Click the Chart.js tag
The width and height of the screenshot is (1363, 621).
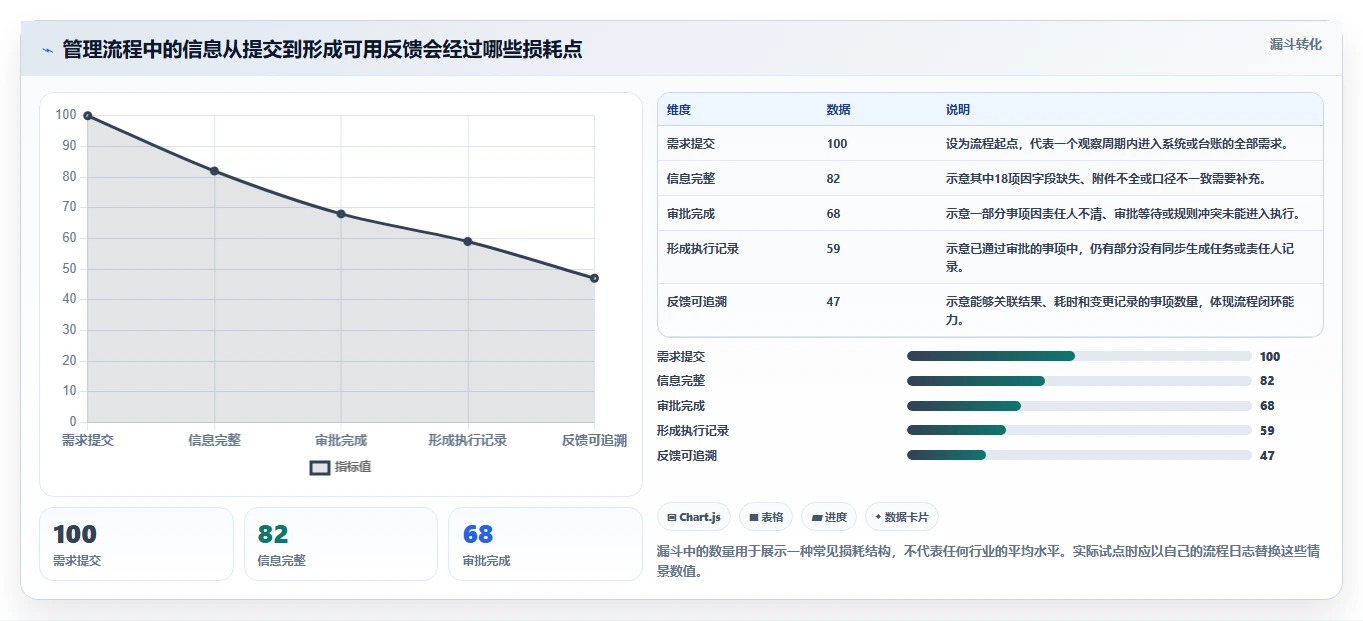[x=694, y=517]
